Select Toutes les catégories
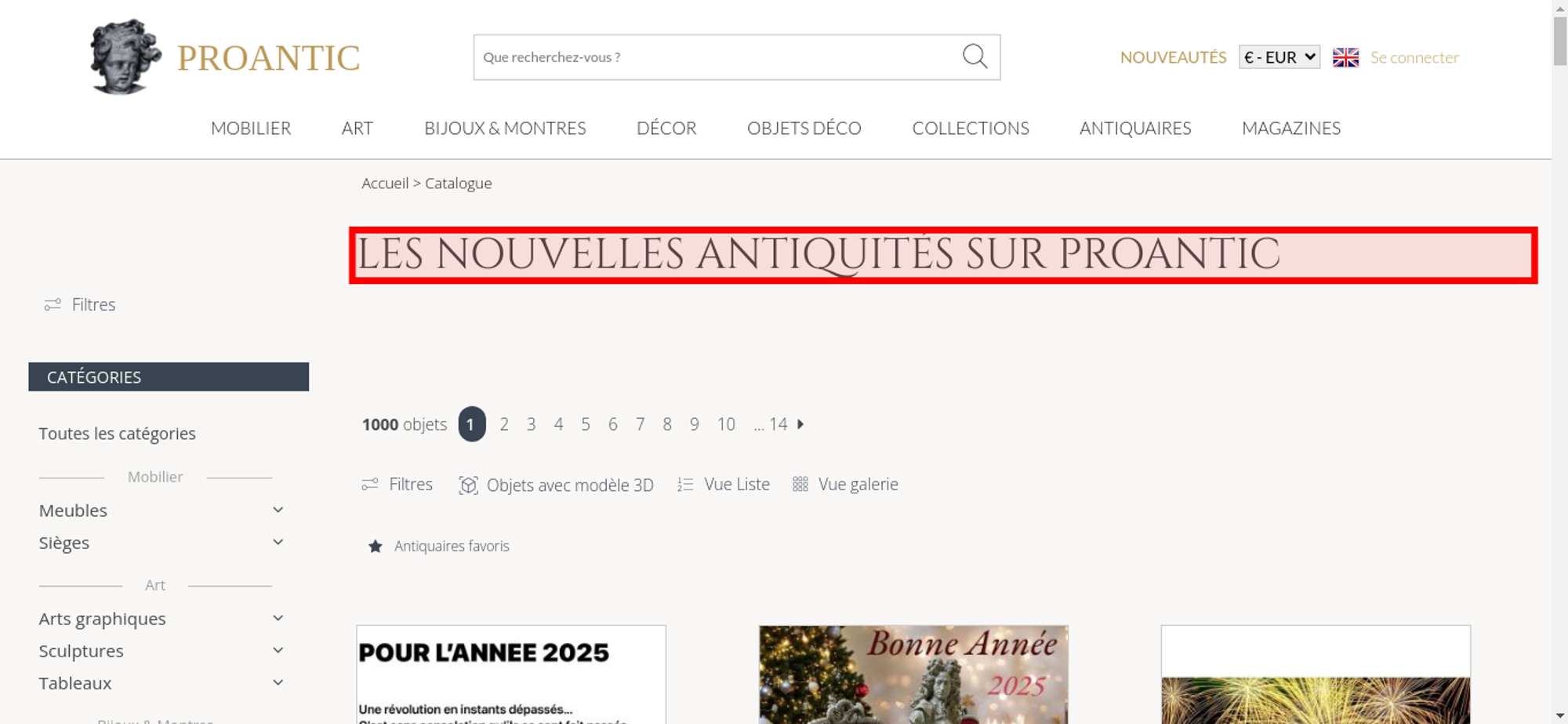Screen dimensions: 1568x724 [118, 434]
